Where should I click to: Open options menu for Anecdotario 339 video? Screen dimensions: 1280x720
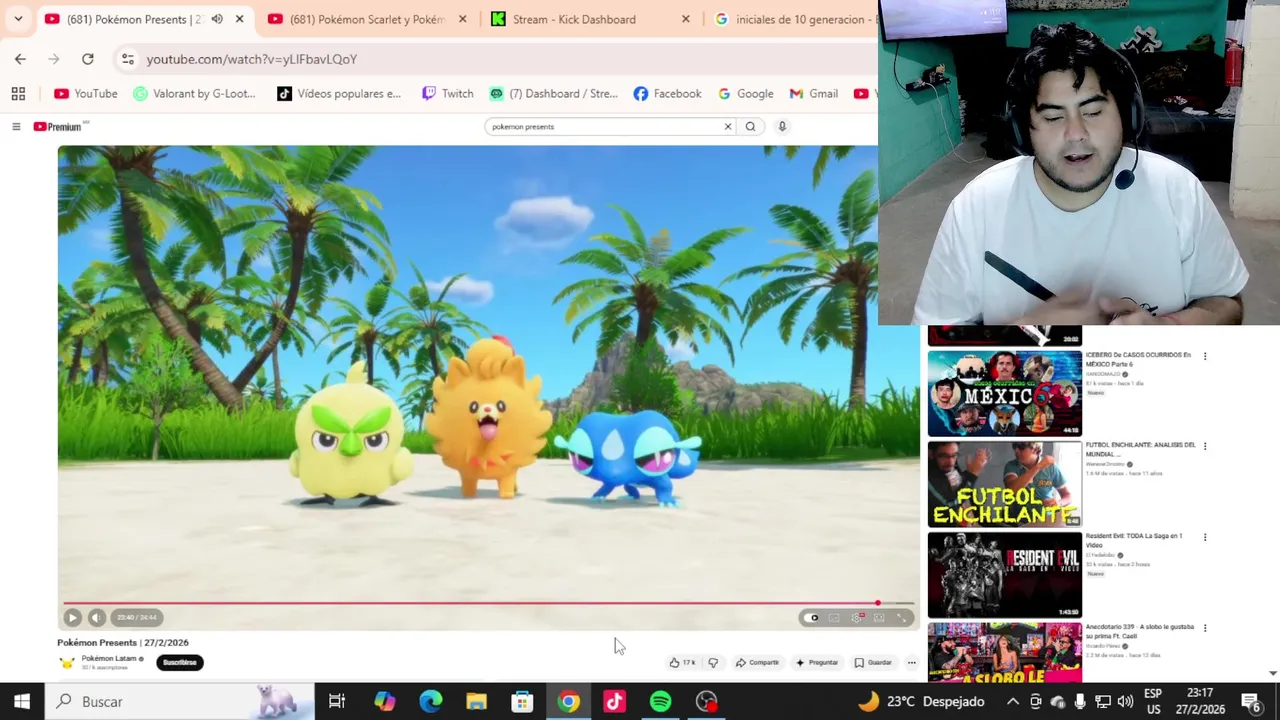click(x=1205, y=628)
